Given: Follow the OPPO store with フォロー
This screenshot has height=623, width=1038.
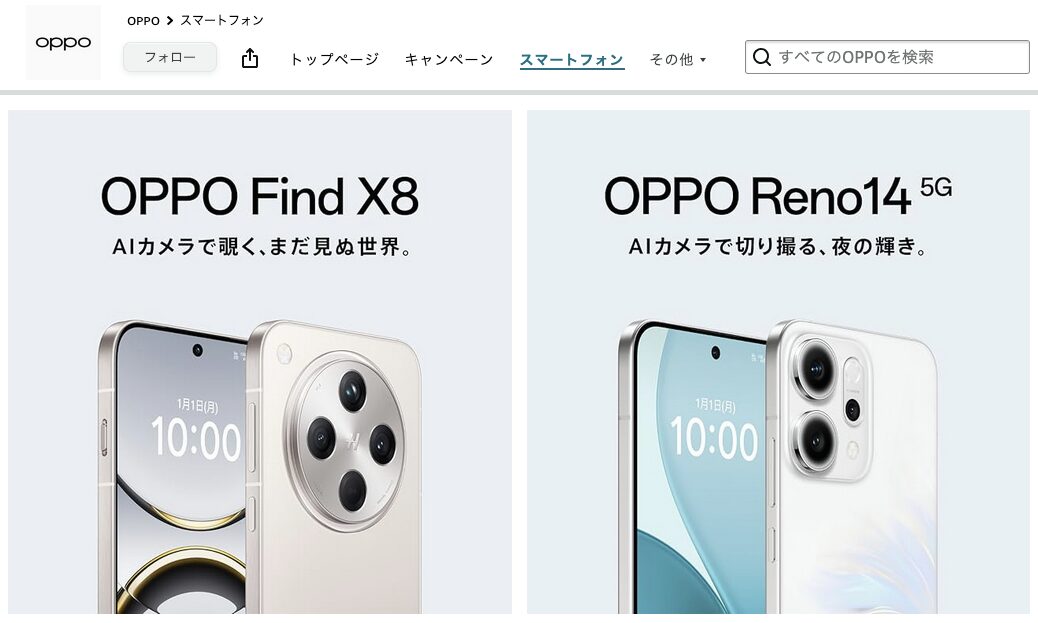Looking at the screenshot, I should (x=170, y=58).
